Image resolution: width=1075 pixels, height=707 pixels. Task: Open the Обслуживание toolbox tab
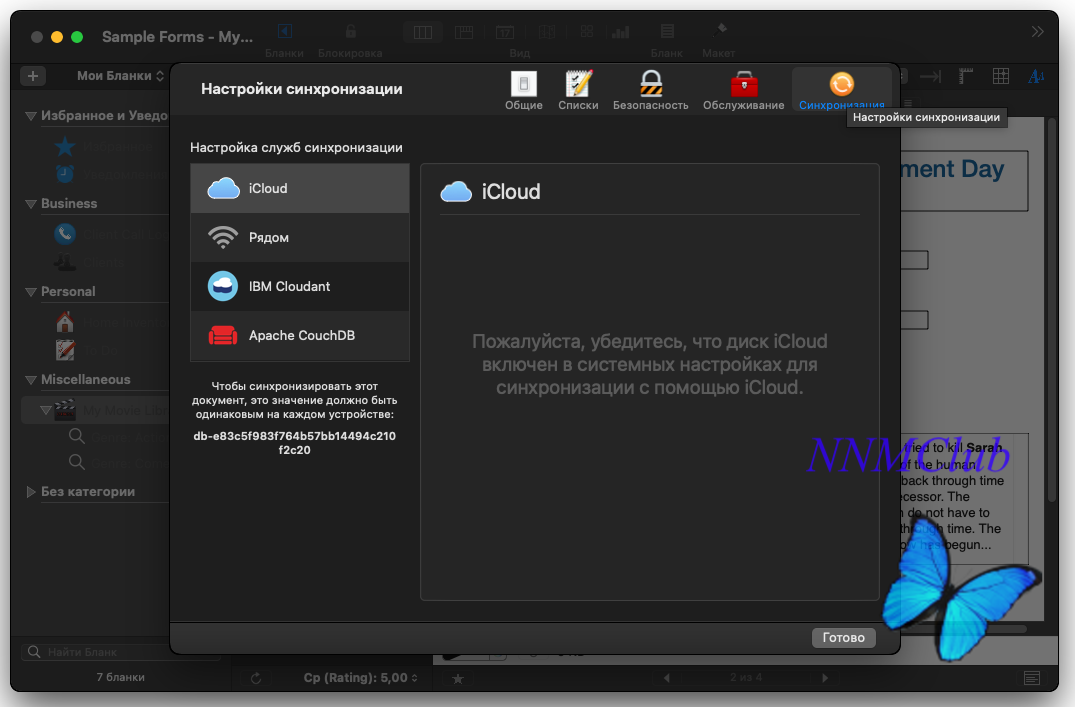click(x=743, y=90)
